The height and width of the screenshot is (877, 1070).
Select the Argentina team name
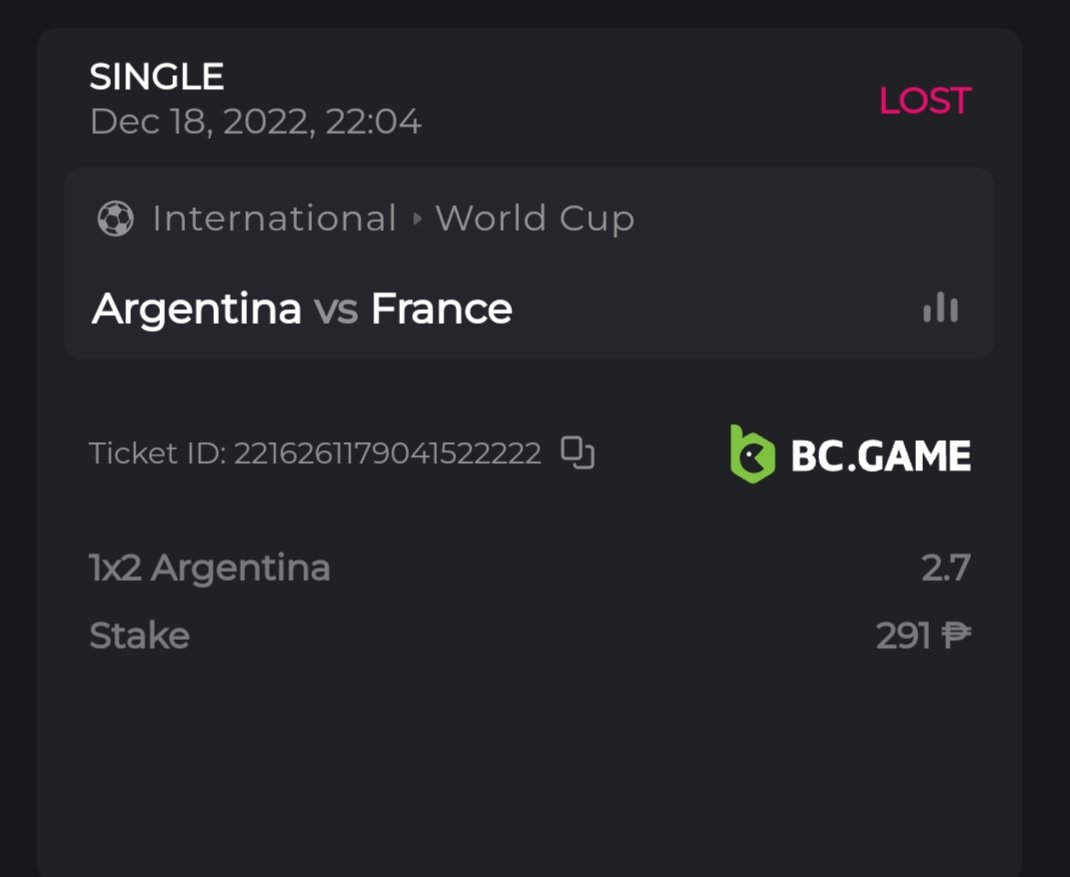point(197,309)
